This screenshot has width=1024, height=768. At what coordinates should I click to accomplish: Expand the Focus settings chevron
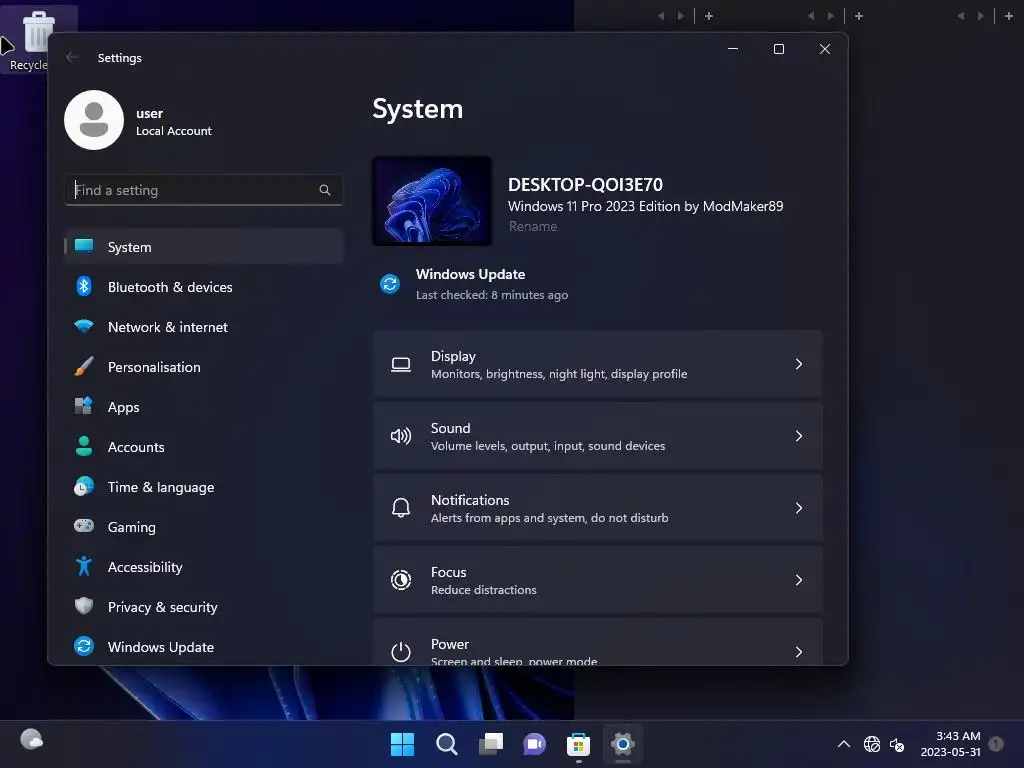(799, 580)
